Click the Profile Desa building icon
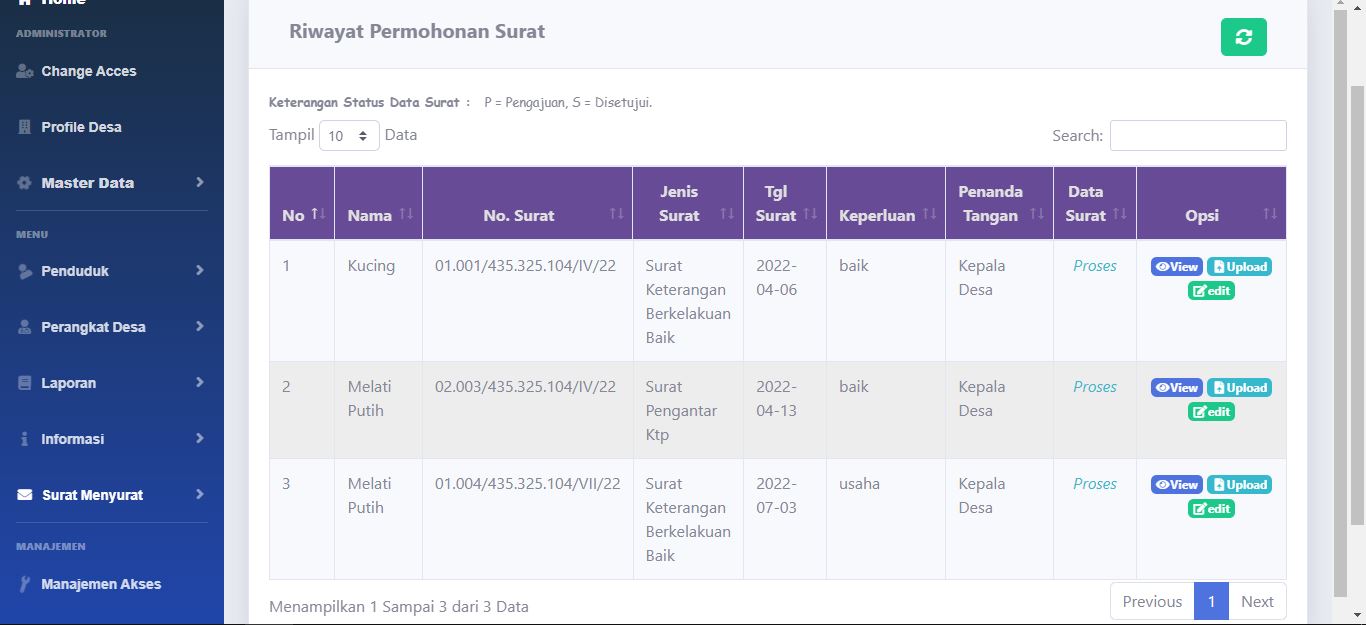Image resolution: width=1366 pixels, height=625 pixels. click(25, 127)
